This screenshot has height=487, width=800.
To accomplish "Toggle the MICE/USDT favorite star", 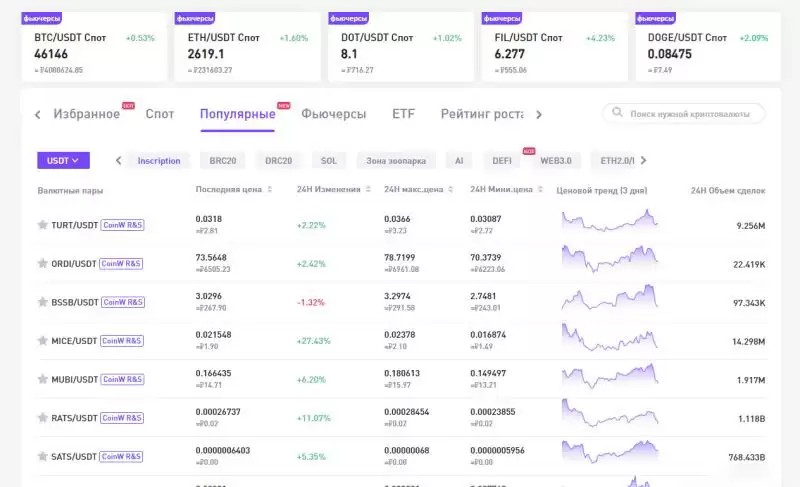I will (42, 341).
